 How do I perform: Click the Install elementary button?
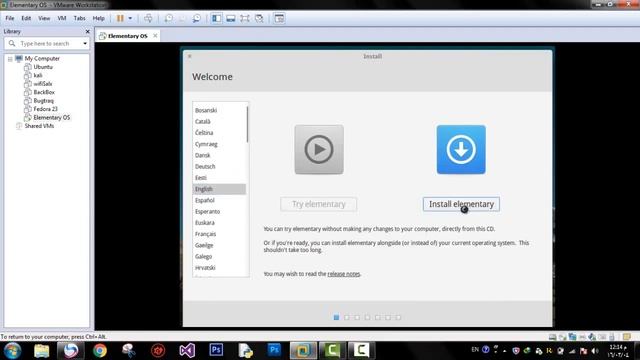click(461, 204)
